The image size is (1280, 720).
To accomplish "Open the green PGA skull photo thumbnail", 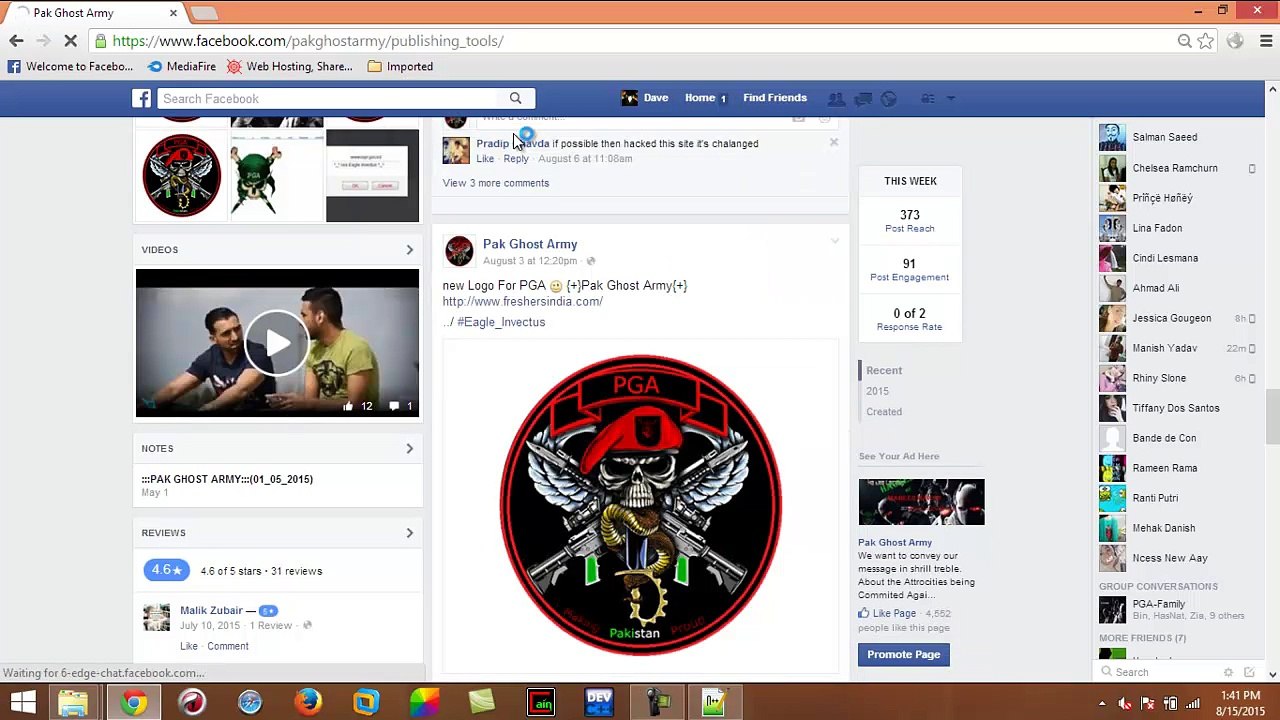I will pyautogui.click(x=277, y=176).
